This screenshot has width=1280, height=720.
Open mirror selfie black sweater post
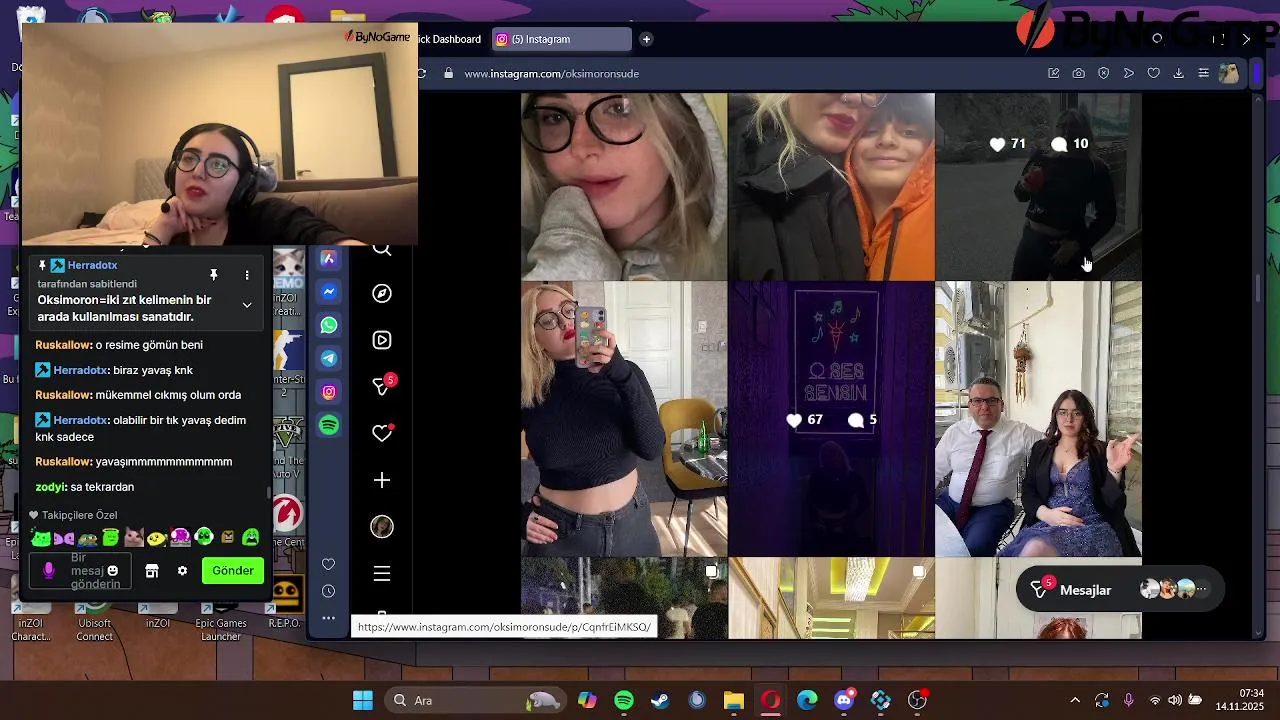pyautogui.click(x=624, y=419)
